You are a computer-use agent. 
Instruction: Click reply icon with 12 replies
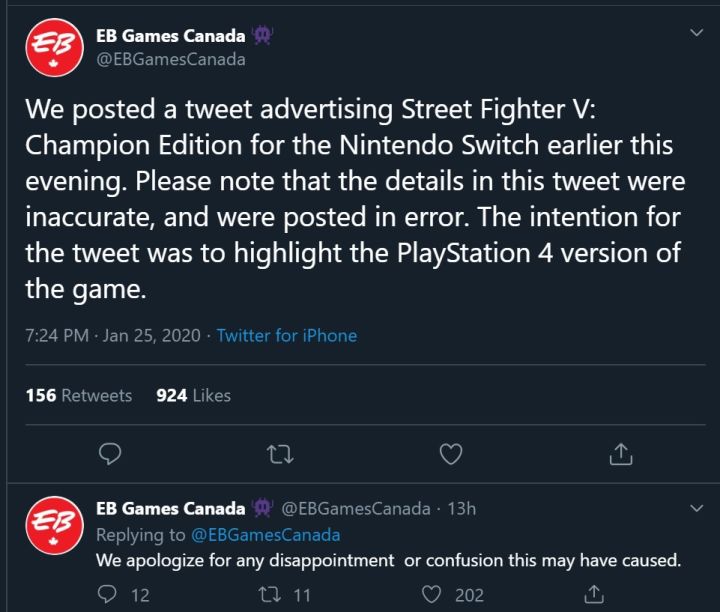(110, 595)
